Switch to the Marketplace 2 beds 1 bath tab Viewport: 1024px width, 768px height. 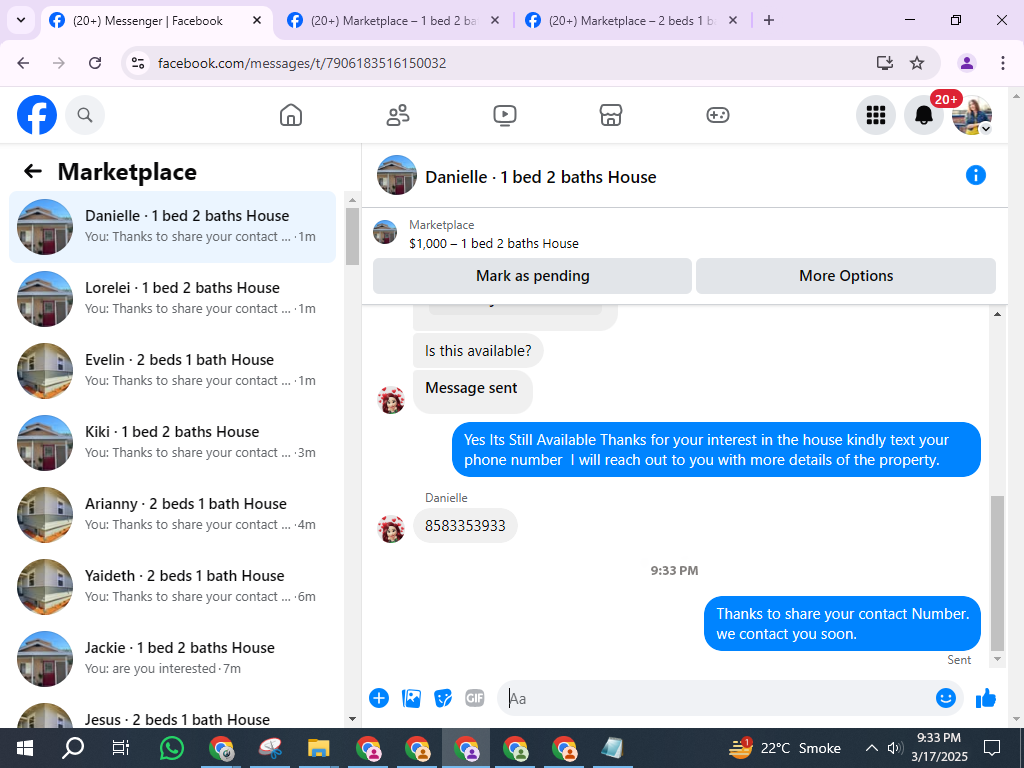(x=631, y=21)
